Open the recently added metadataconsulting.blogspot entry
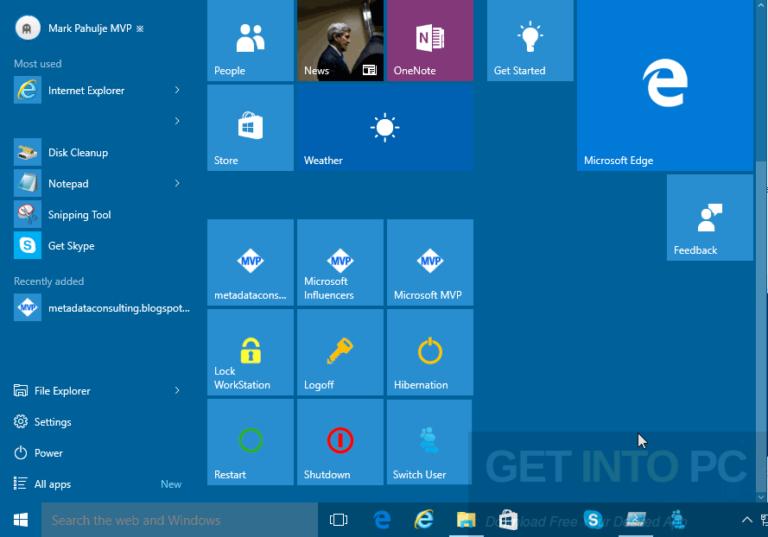The image size is (768, 537). [x=102, y=308]
